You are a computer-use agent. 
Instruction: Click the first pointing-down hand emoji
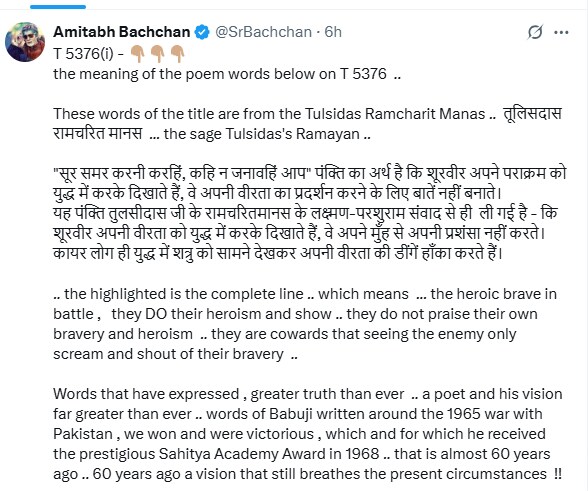pyautogui.click(x=137, y=54)
